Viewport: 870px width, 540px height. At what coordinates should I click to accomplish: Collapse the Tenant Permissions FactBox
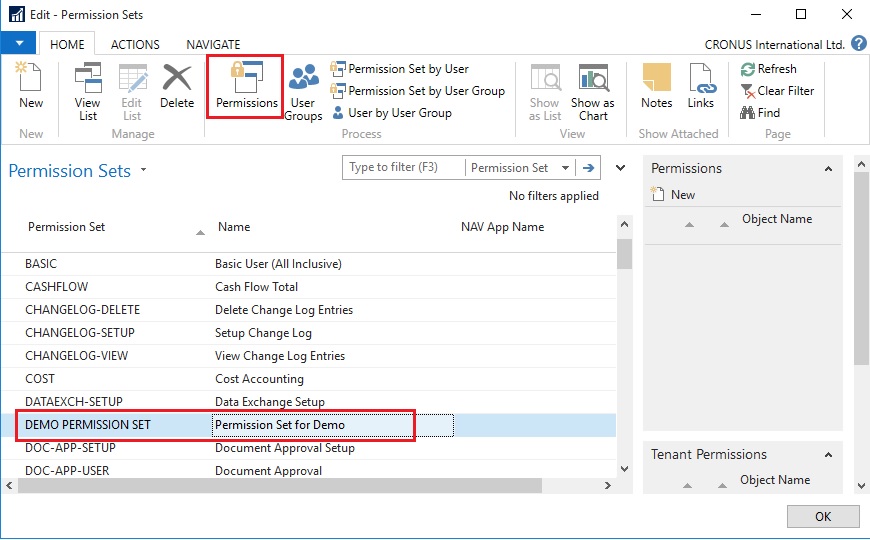coord(828,455)
